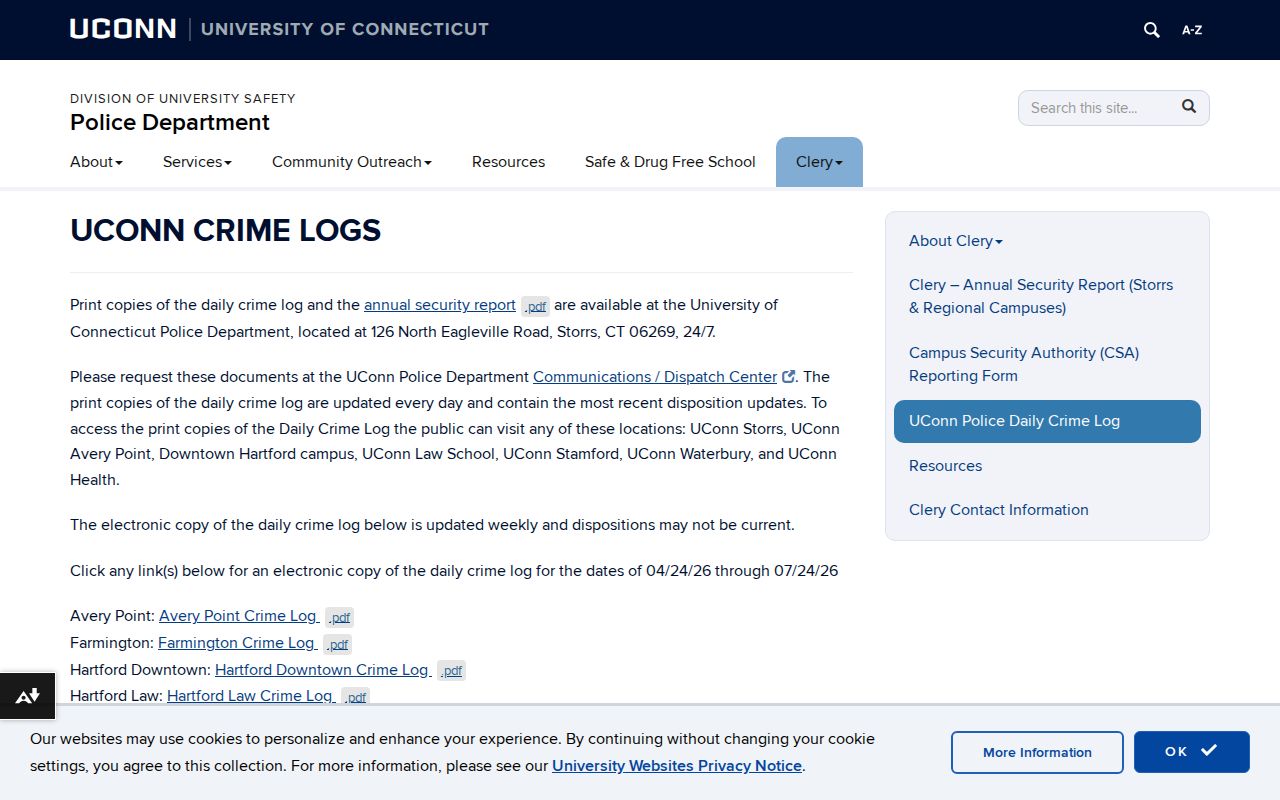Accept cookies with the OK button
The height and width of the screenshot is (800, 1280).
(1192, 752)
